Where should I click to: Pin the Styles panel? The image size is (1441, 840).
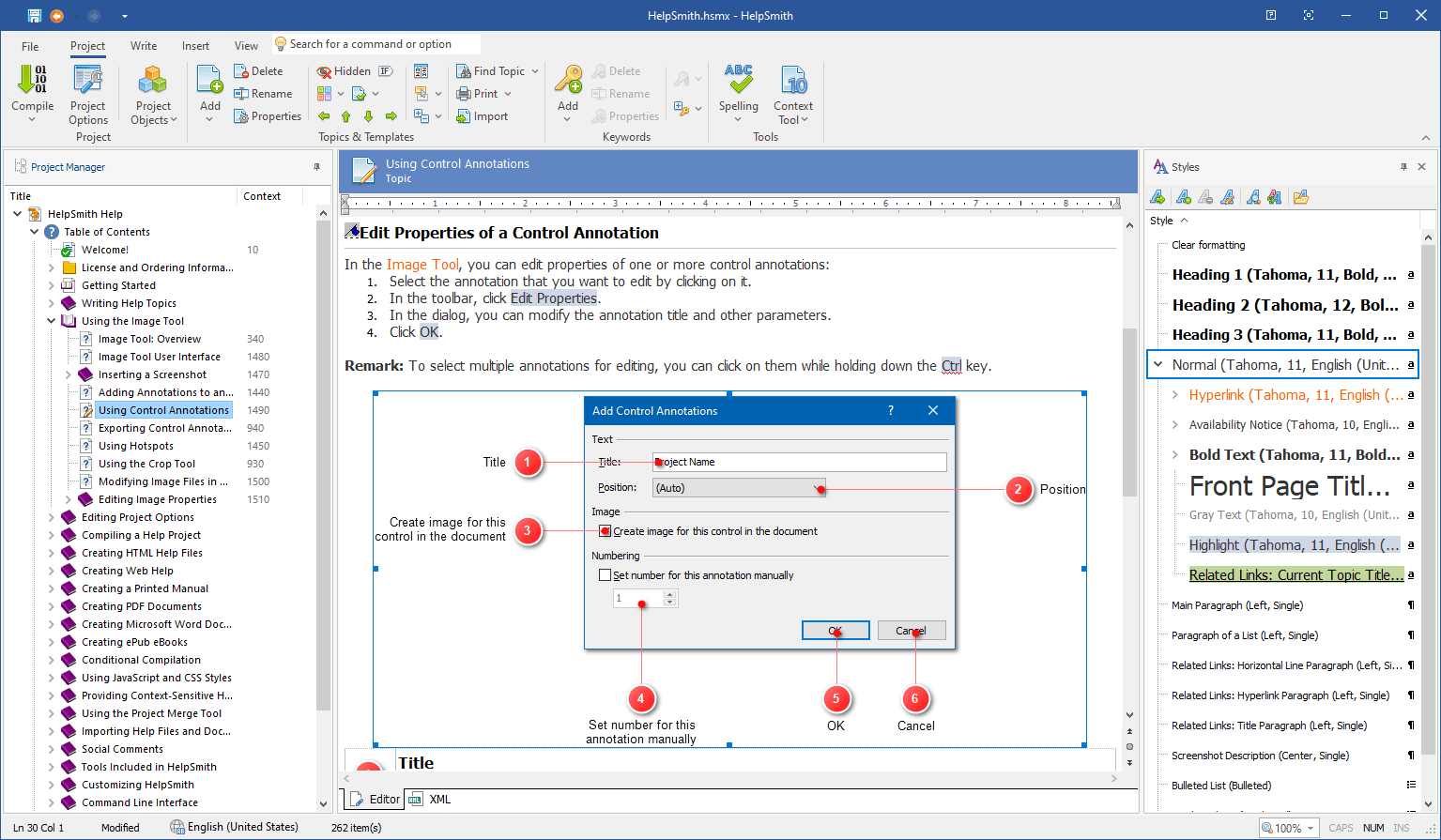pos(1403,167)
